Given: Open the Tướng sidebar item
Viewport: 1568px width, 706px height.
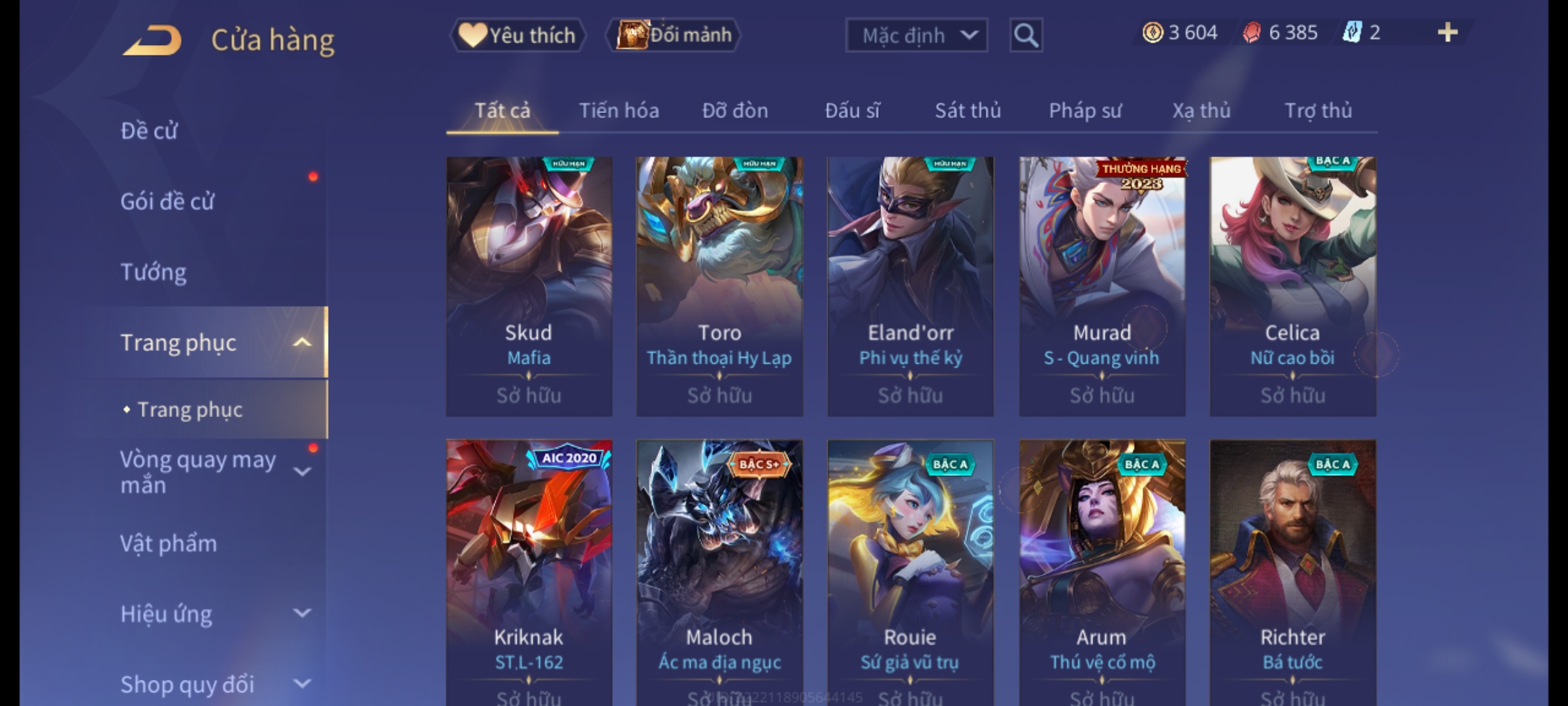Looking at the screenshot, I should tap(154, 272).
